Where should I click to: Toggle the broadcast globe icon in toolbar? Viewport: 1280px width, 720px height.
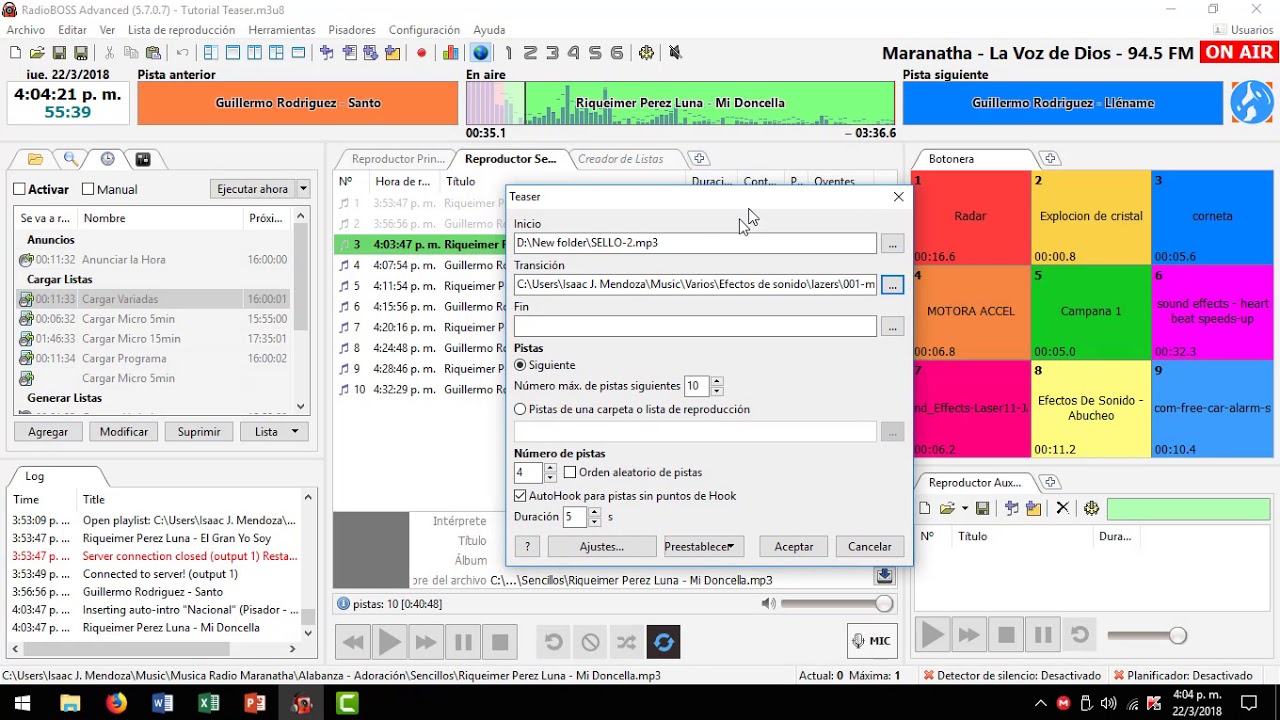[481, 53]
